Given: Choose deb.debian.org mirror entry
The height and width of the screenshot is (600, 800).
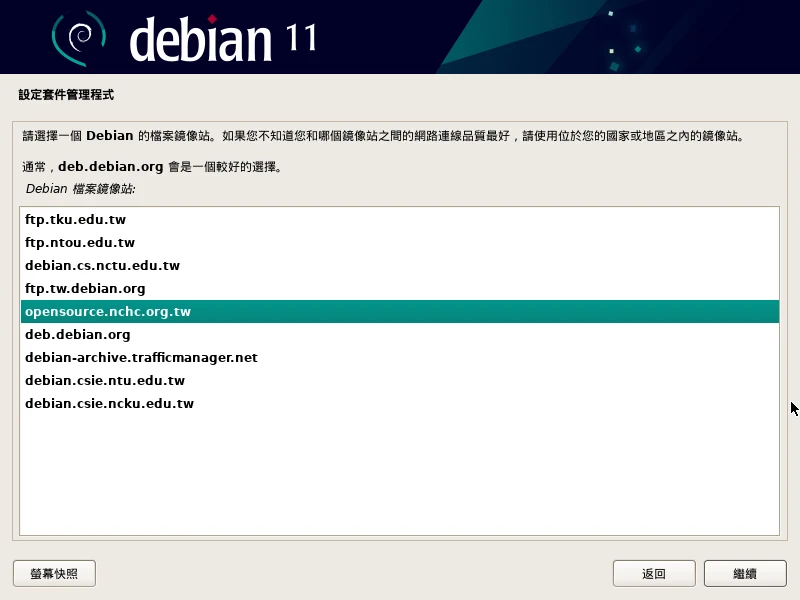Looking at the screenshot, I should click(x=399, y=334).
